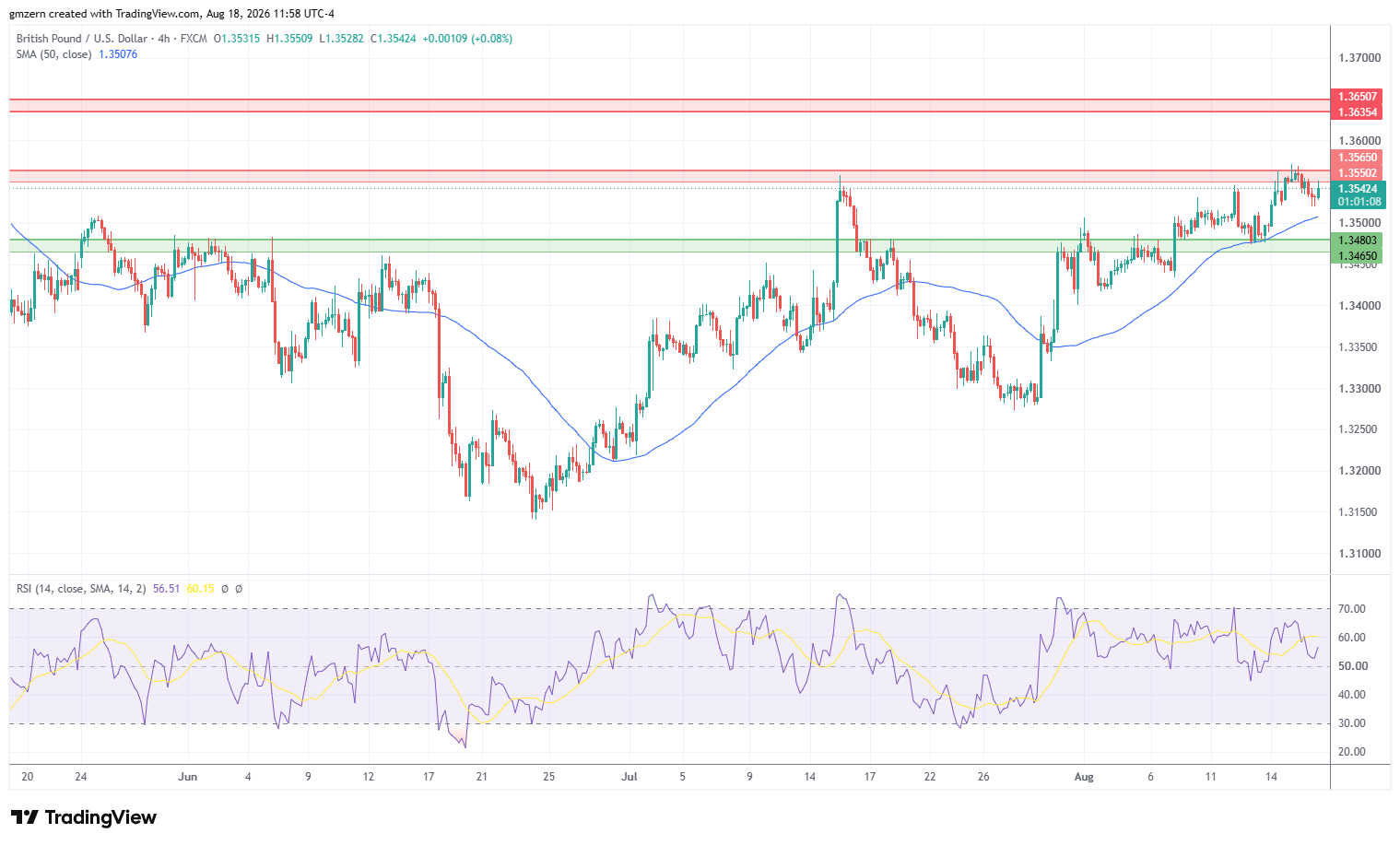Click the price change +0.00109 (+0.08%)
1400x845 pixels.
pos(467,39)
